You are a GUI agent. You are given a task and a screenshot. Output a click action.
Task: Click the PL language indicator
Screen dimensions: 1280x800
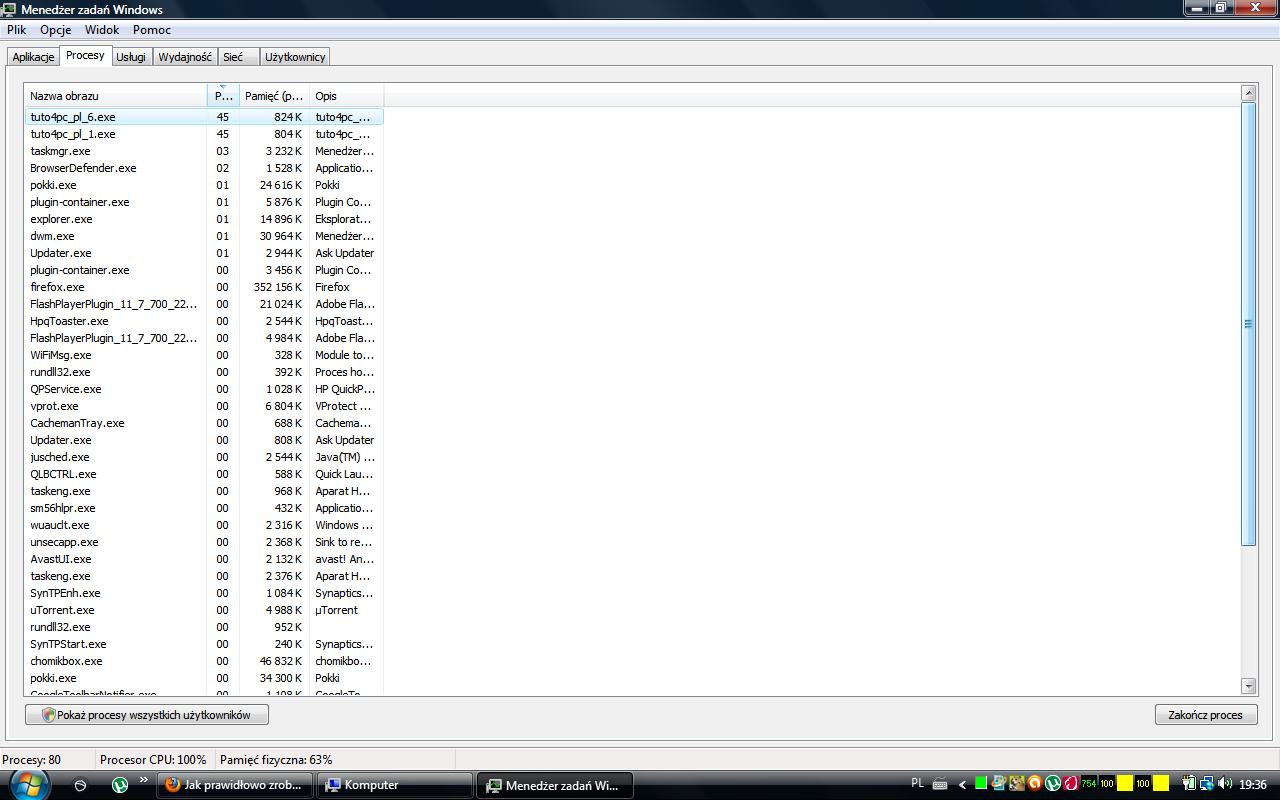pos(918,784)
